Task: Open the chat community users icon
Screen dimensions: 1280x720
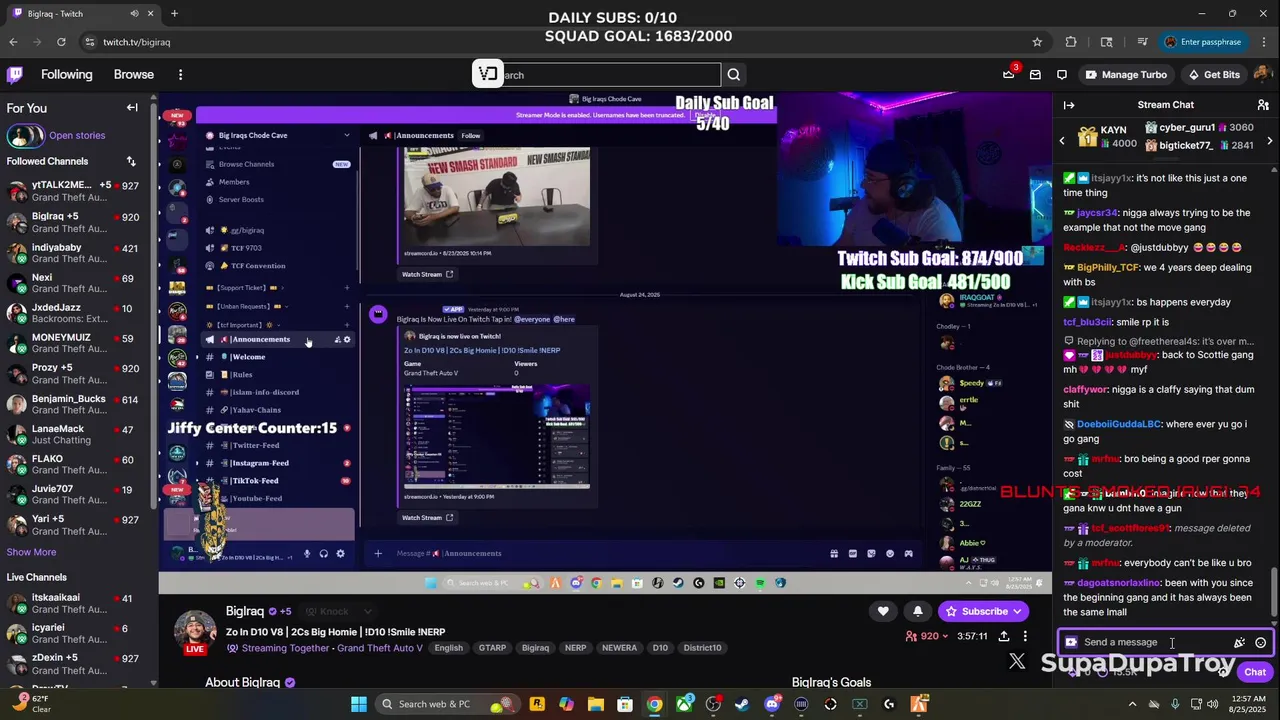Action: click(1263, 104)
